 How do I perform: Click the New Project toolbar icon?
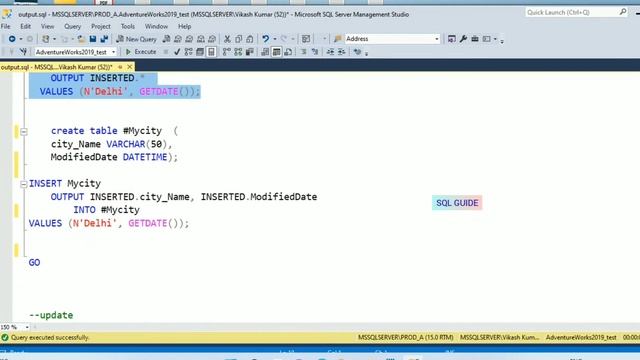pyautogui.click(x=46, y=39)
